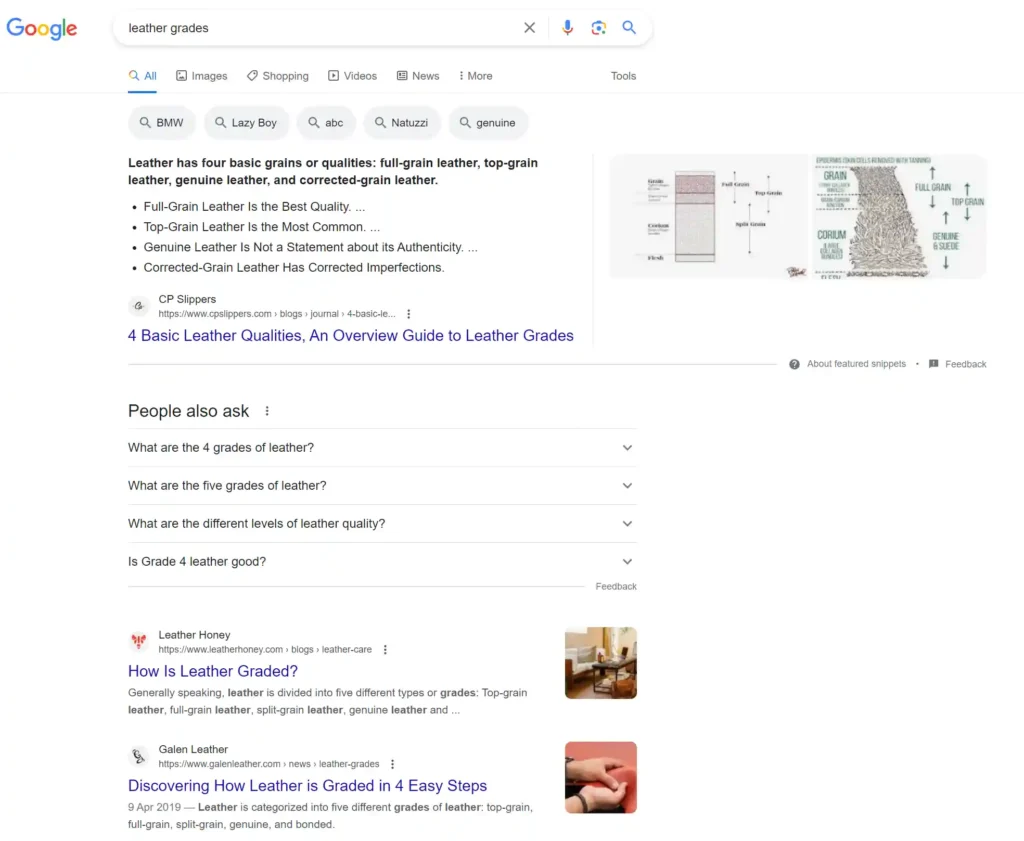Click the 'Galen Leather' site name
This screenshot has height=841, width=1024.
pyautogui.click(x=193, y=750)
